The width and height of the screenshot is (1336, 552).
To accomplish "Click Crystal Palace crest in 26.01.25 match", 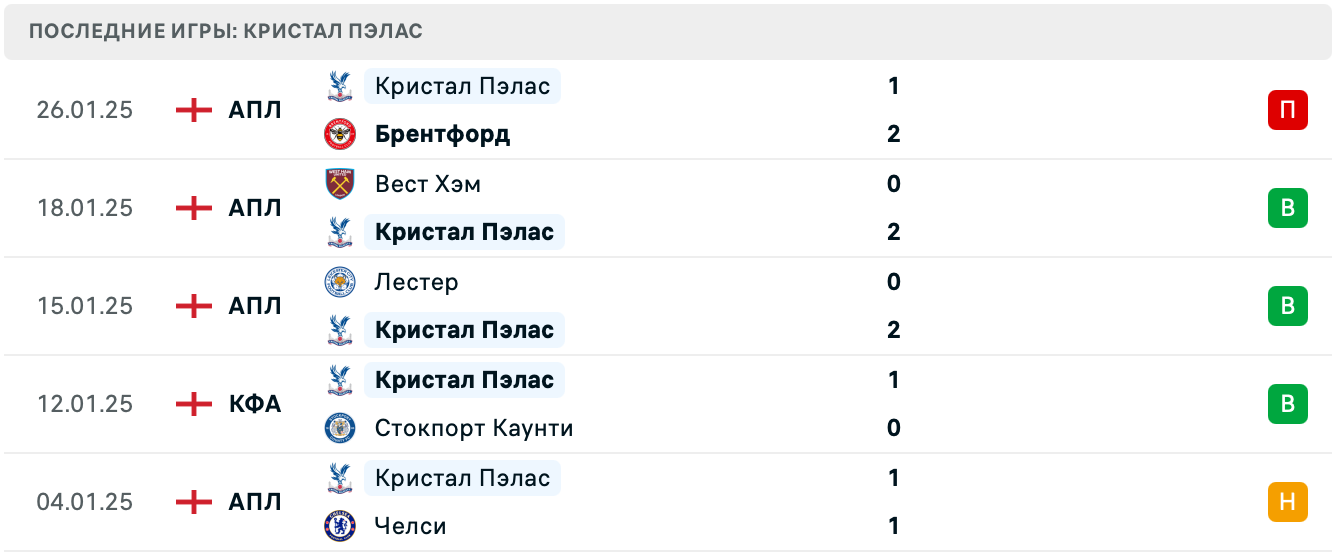I will click(x=340, y=86).
